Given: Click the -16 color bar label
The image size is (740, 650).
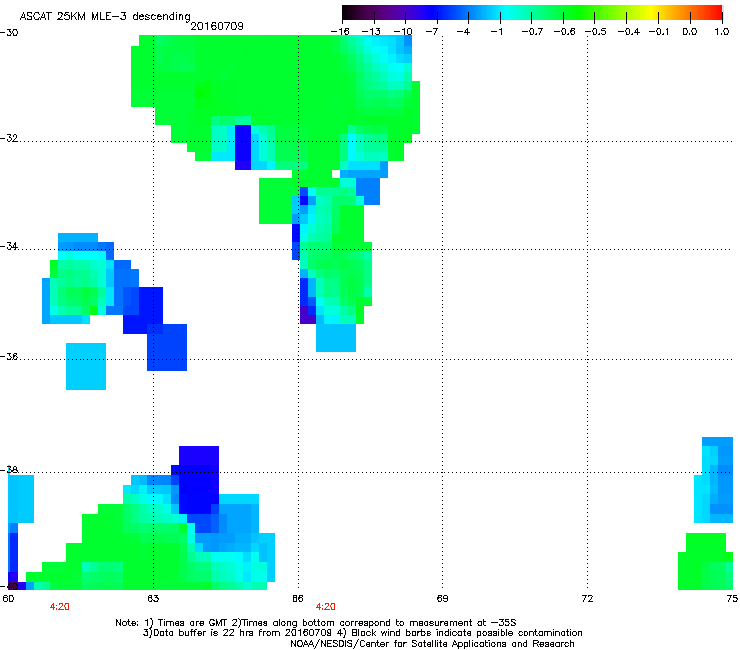Looking at the screenshot, I should tap(340, 32).
